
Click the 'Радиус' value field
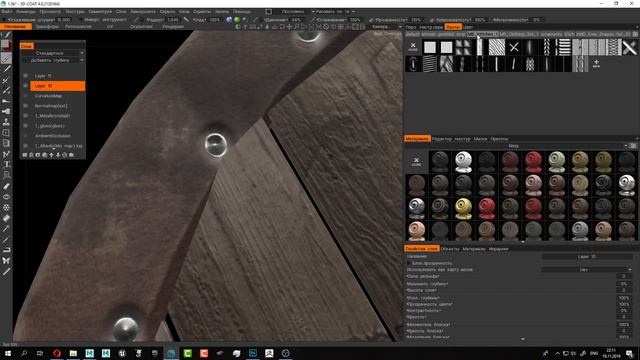(x=173, y=20)
